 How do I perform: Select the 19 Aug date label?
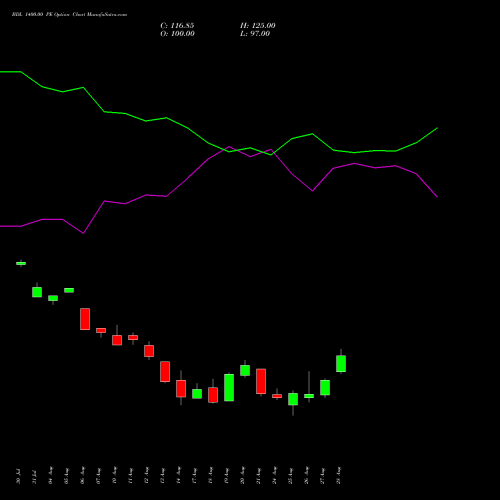click(226, 475)
